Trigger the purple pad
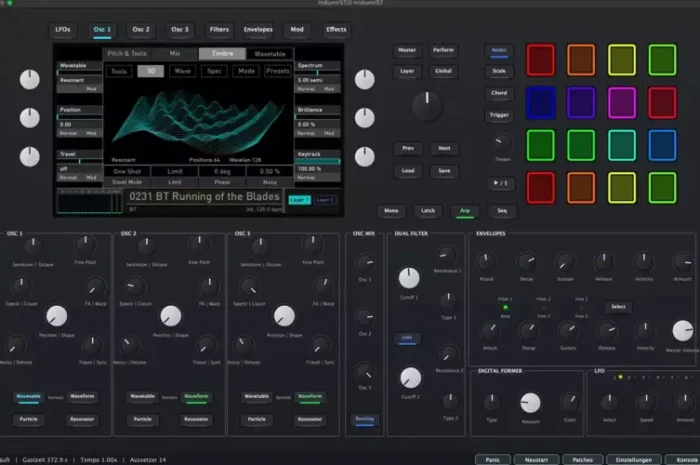The width and height of the screenshot is (700, 465). 581,103
